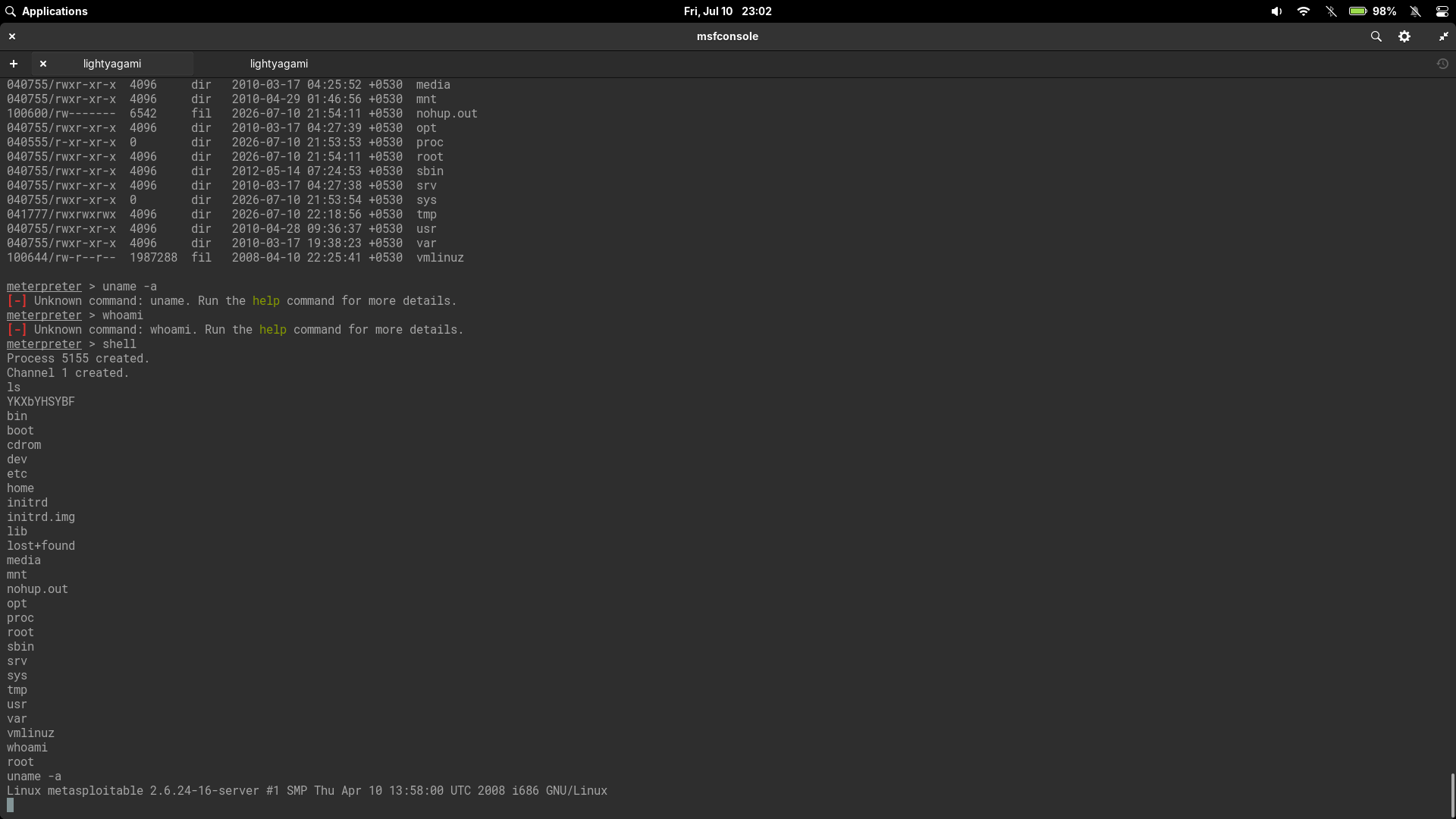Click the Linux metasploitable kernel info line
The height and width of the screenshot is (819, 1456).
click(x=307, y=791)
